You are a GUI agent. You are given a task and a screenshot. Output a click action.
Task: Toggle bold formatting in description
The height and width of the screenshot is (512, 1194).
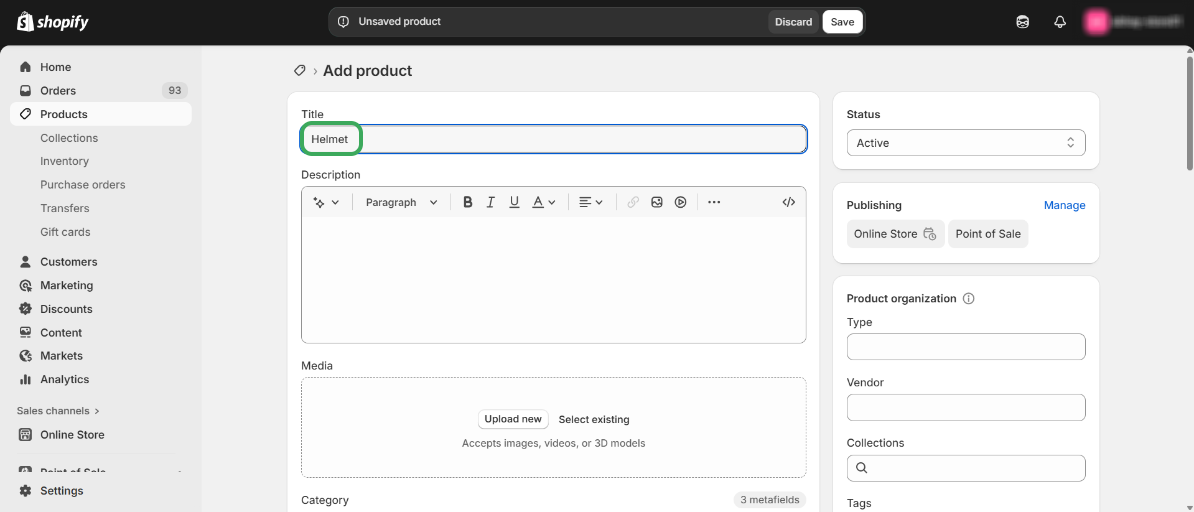467,202
